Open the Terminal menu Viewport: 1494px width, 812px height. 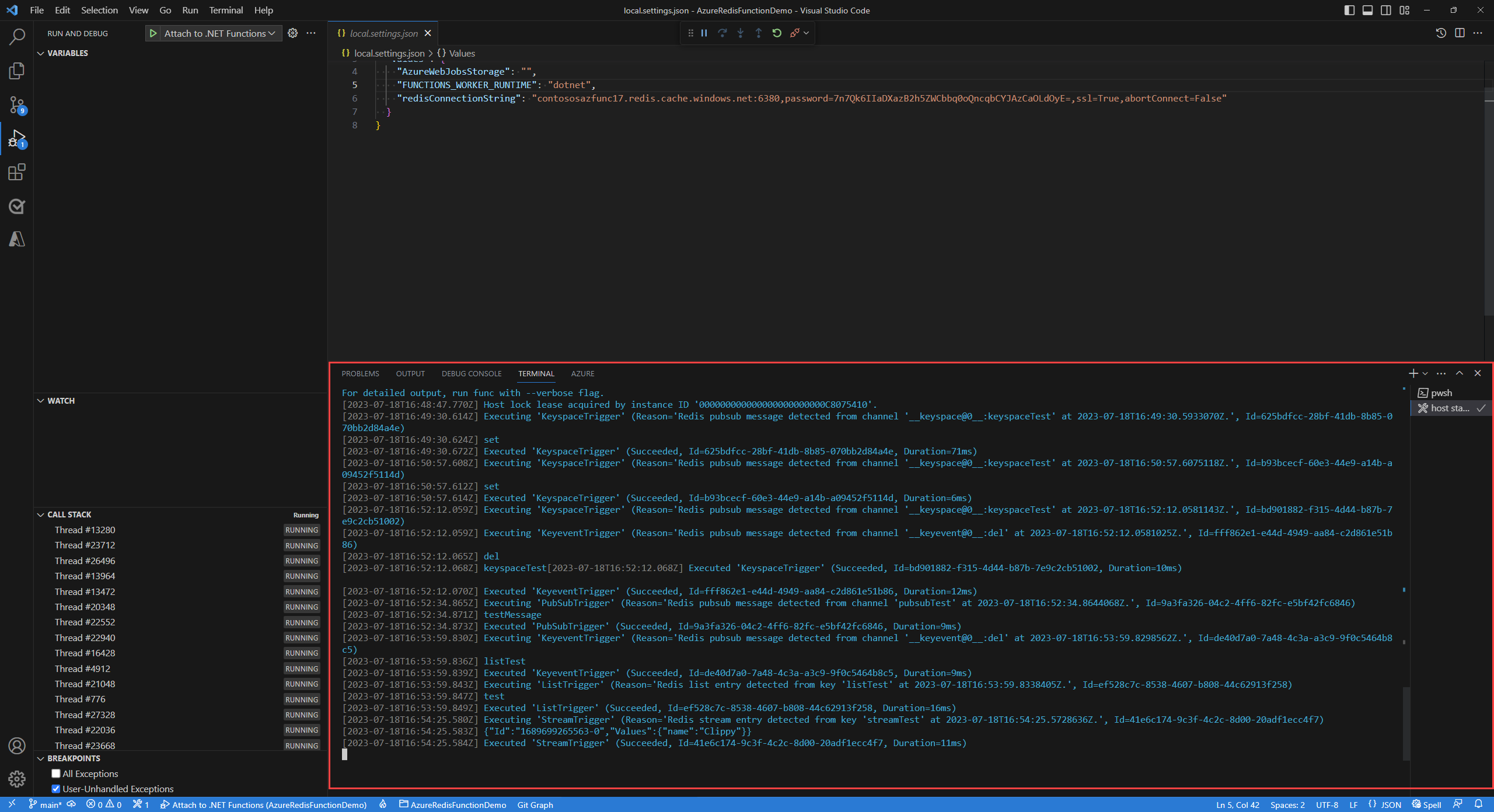point(226,10)
